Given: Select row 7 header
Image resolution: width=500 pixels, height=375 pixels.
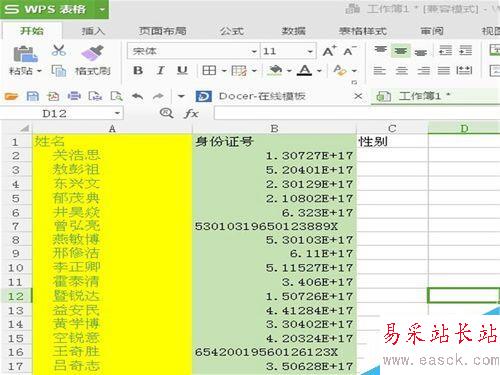Looking at the screenshot, I should point(16,226).
